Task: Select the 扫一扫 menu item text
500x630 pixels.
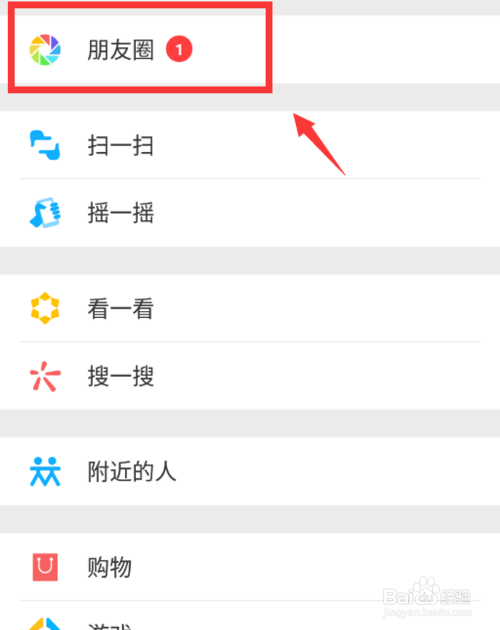Action: click(121, 145)
